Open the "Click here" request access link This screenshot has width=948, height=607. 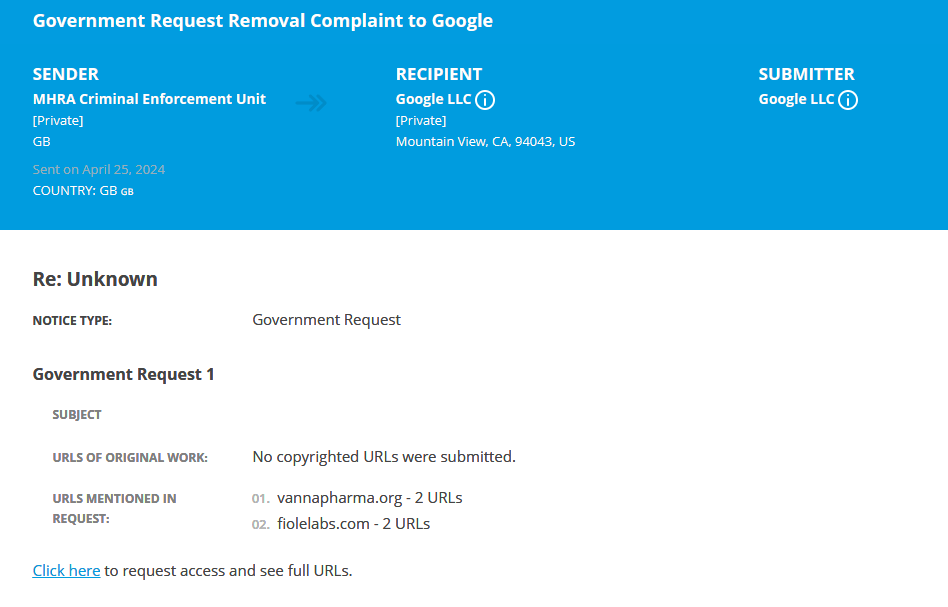[66, 571]
